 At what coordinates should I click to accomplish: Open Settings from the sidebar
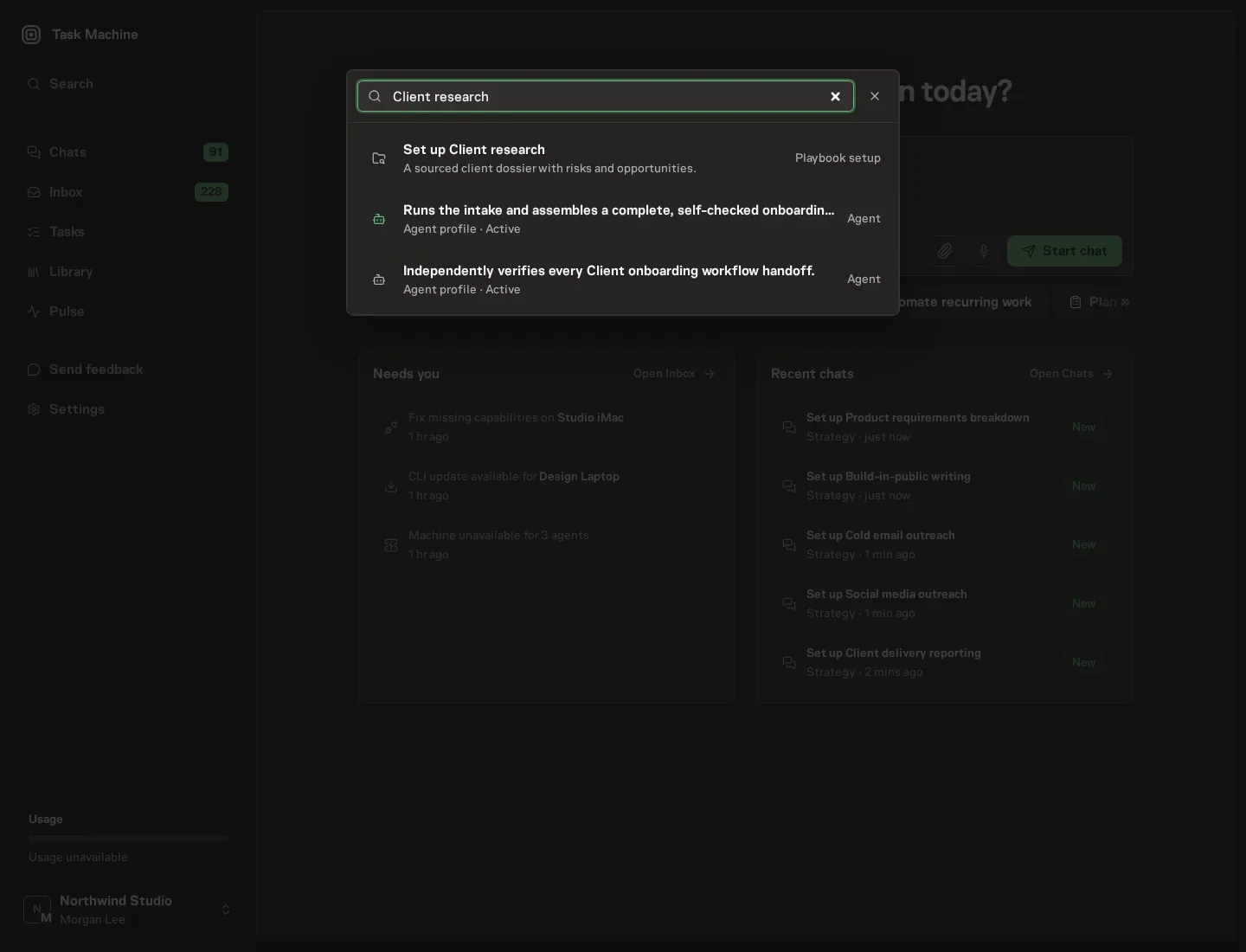[128, 409]
